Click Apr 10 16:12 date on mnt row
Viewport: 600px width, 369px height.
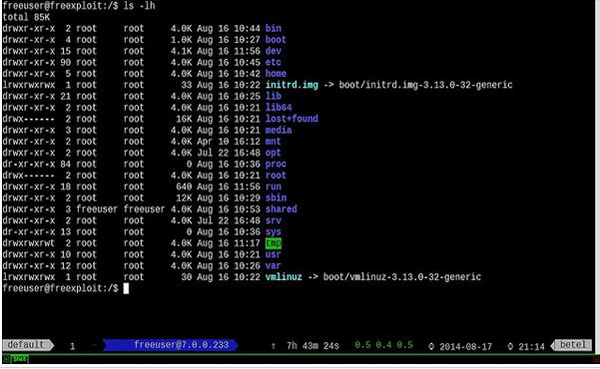click(228, 141)
